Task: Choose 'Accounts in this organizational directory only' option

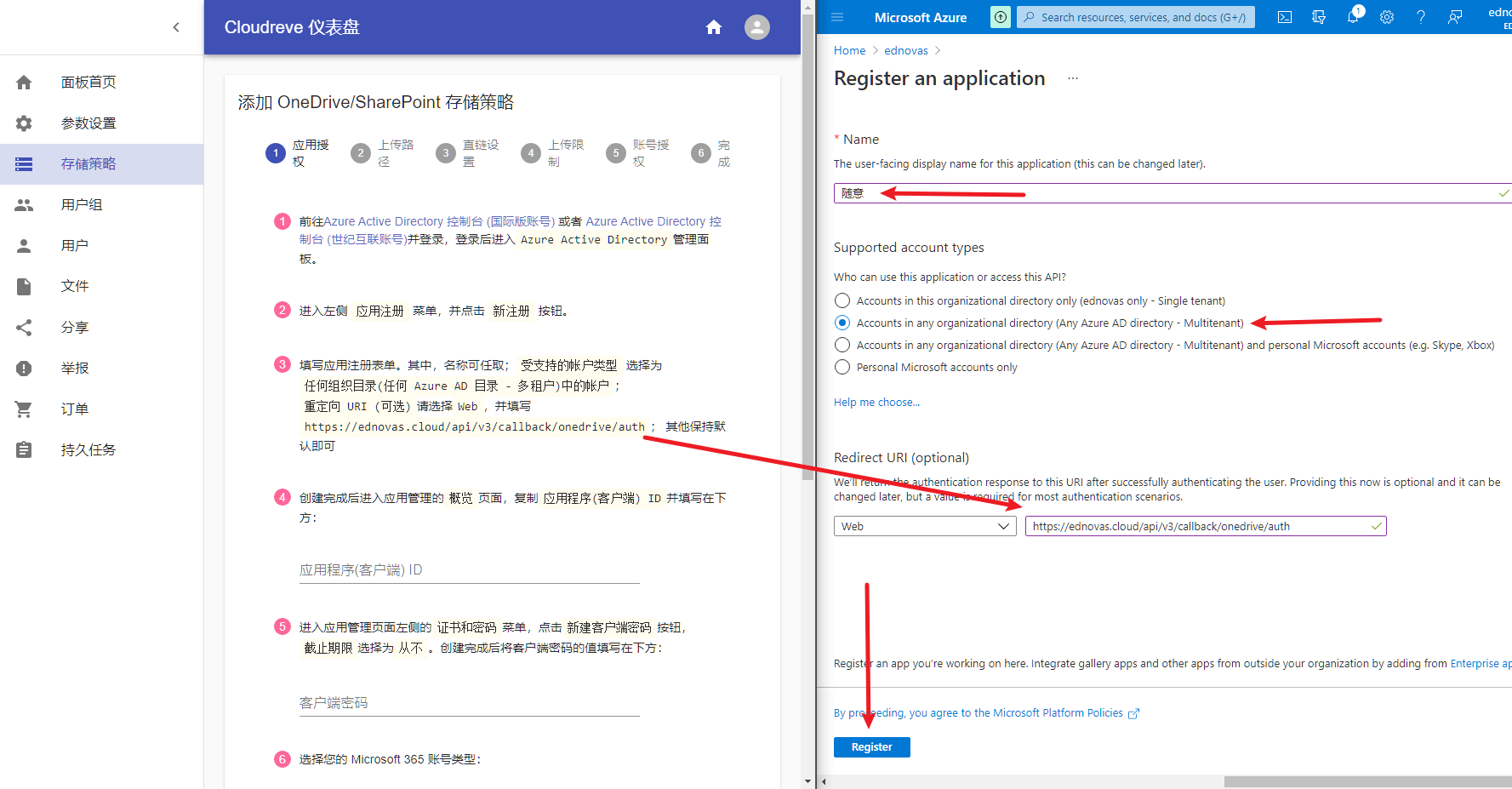Action: pos(842,300)
